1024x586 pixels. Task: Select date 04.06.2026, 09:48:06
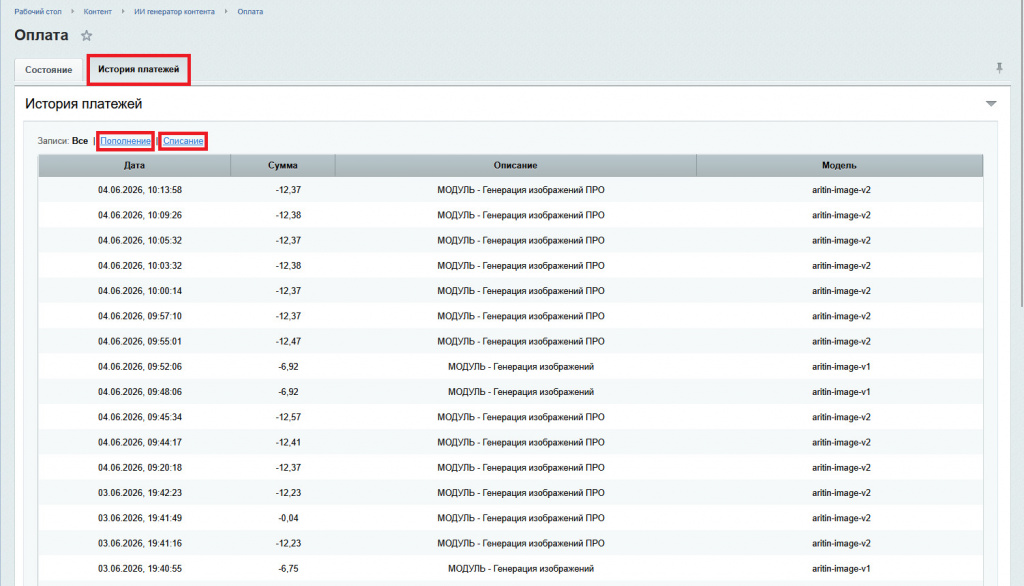click(x=140, y=392)
